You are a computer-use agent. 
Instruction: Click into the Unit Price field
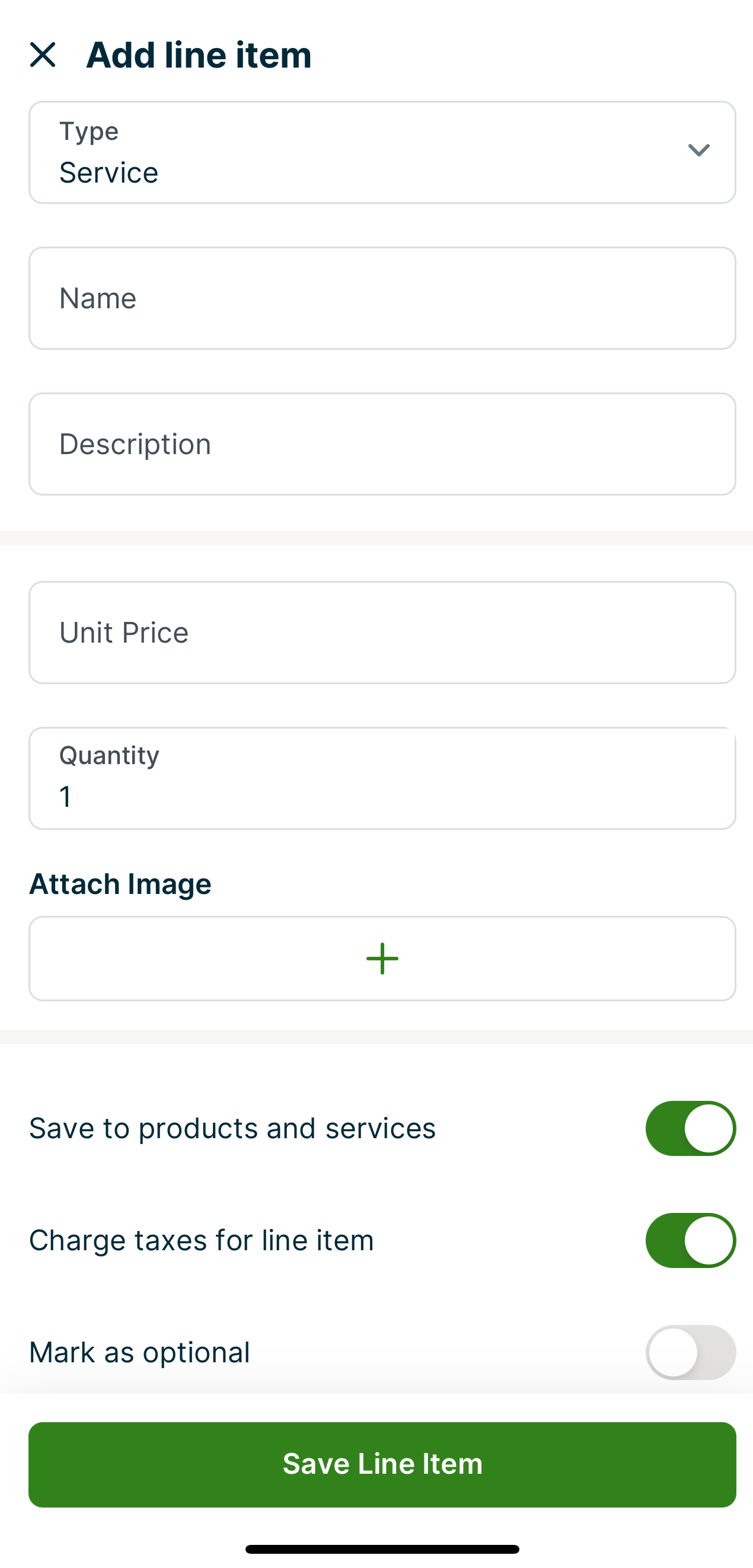click(382, 633)
